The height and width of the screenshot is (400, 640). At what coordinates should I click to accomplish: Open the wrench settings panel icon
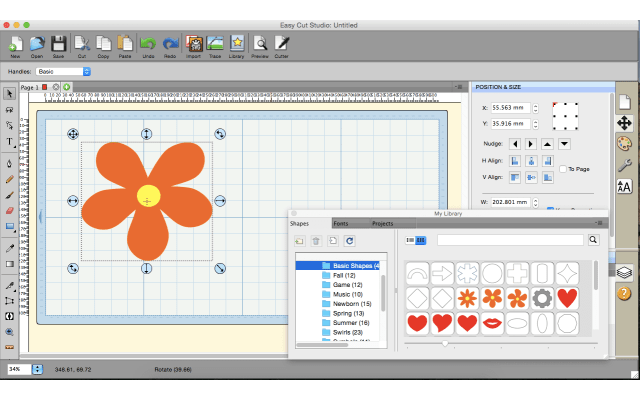pos(624,165)
